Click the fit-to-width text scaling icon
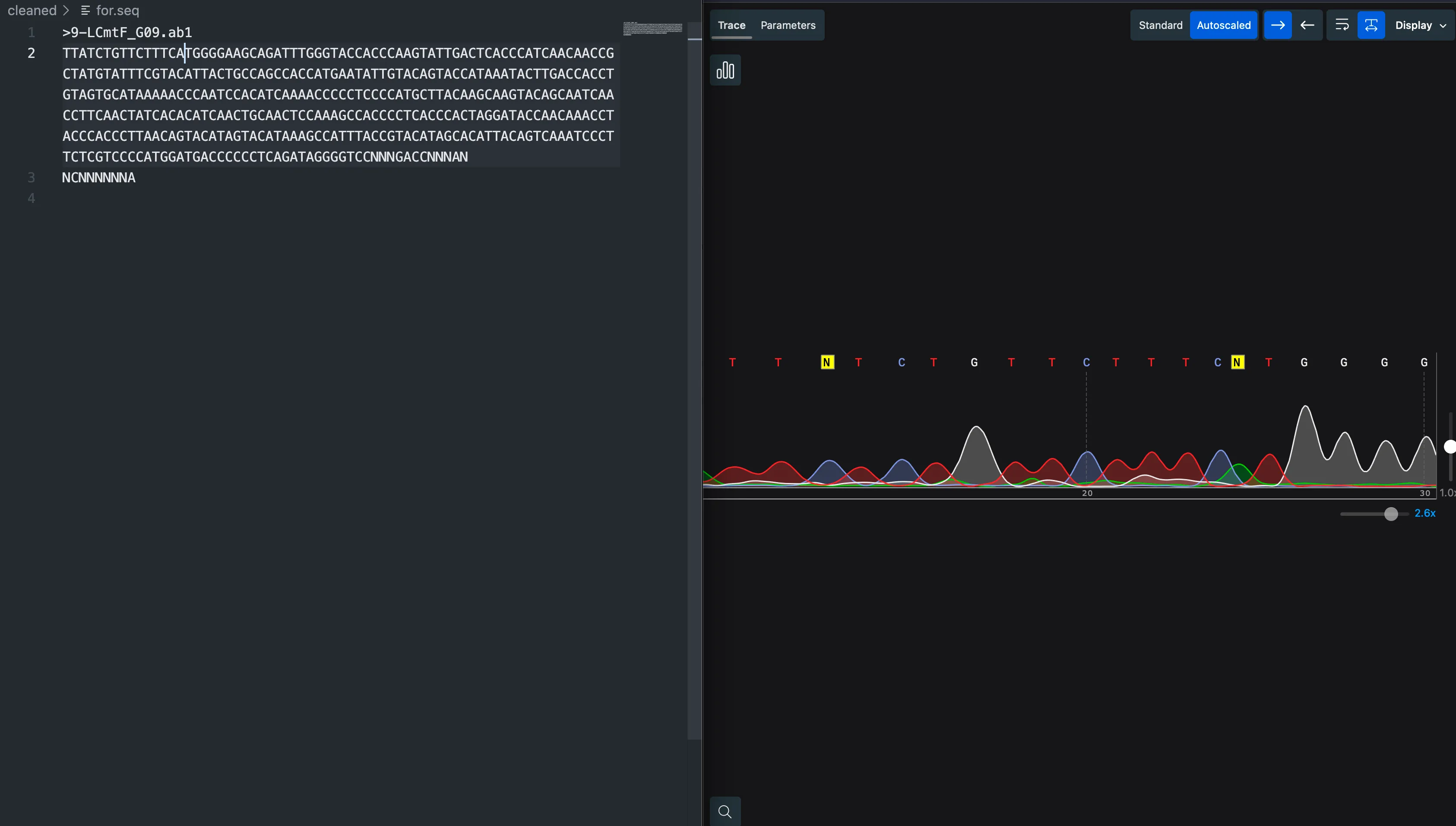This screenshot has width=1456, height=826. pyautogui.click(x=1371, y=25)
